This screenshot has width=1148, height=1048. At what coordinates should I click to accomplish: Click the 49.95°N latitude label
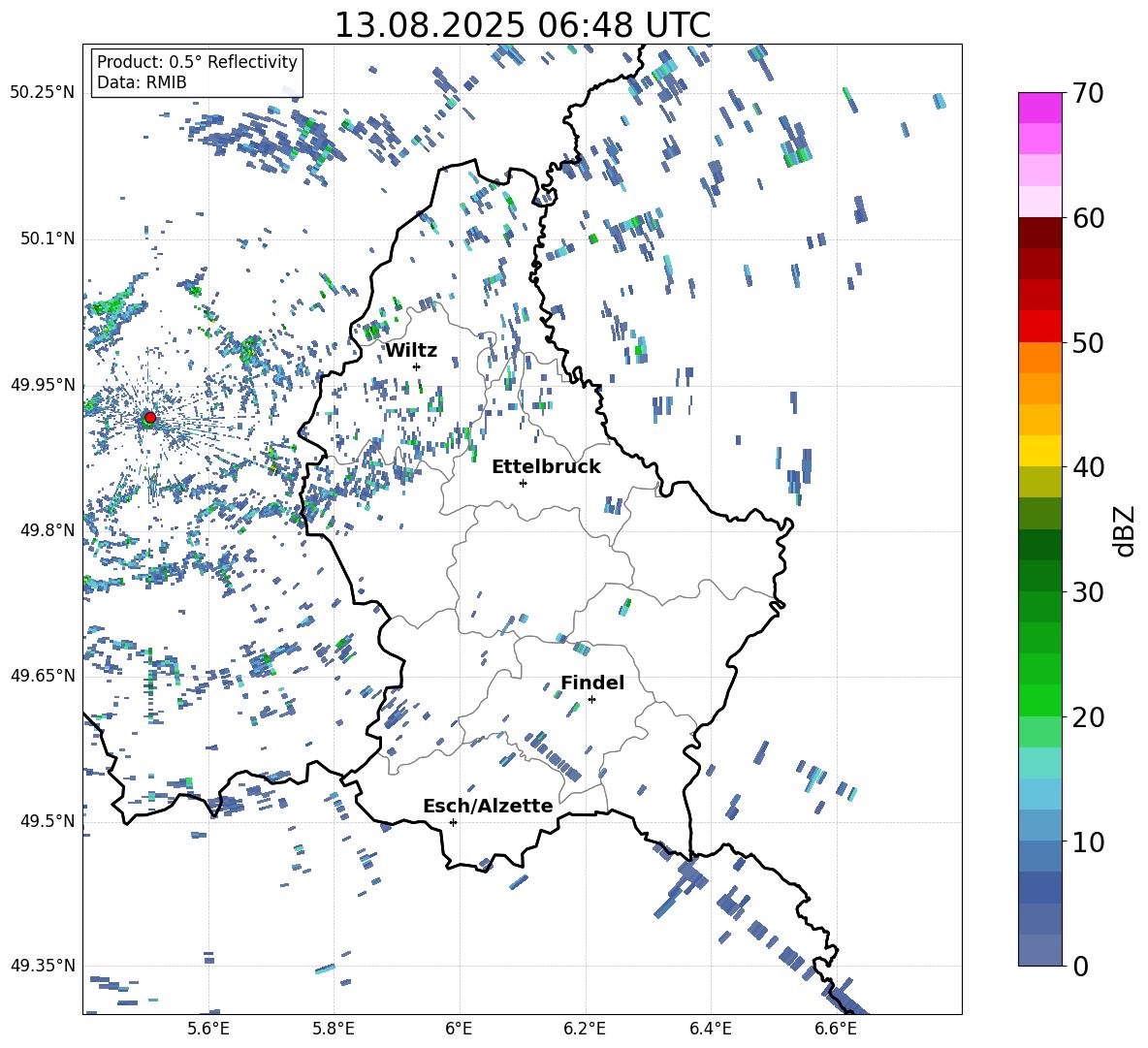click(x=43, y=385)
